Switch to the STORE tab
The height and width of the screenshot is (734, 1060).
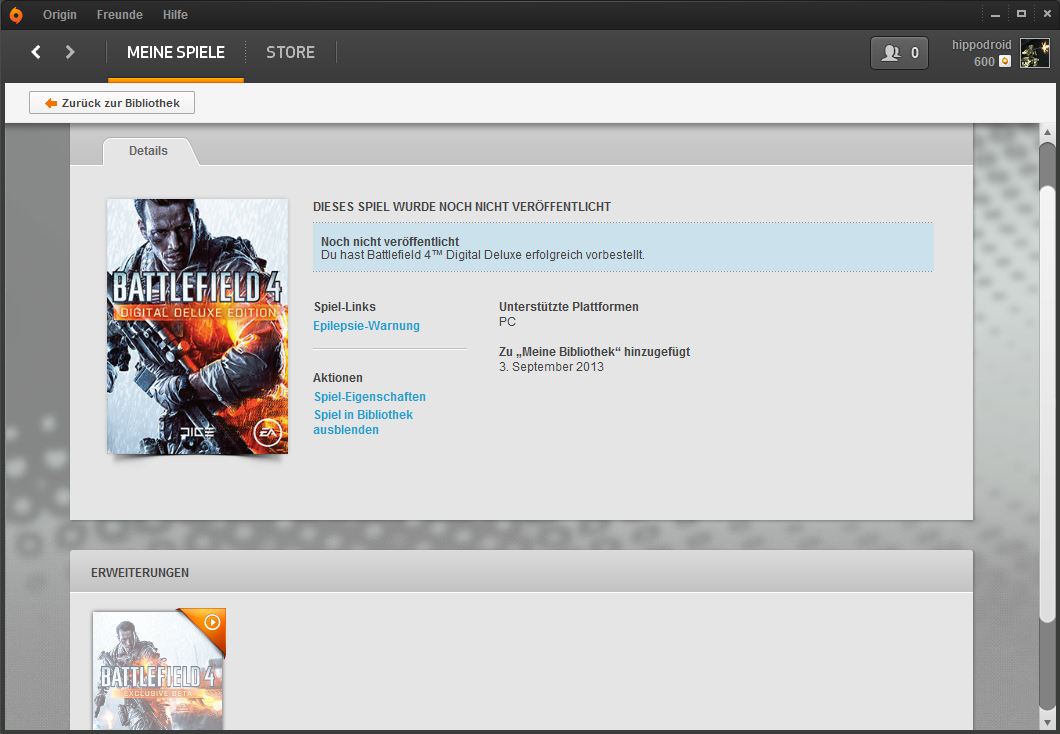(x=291, y=52)
